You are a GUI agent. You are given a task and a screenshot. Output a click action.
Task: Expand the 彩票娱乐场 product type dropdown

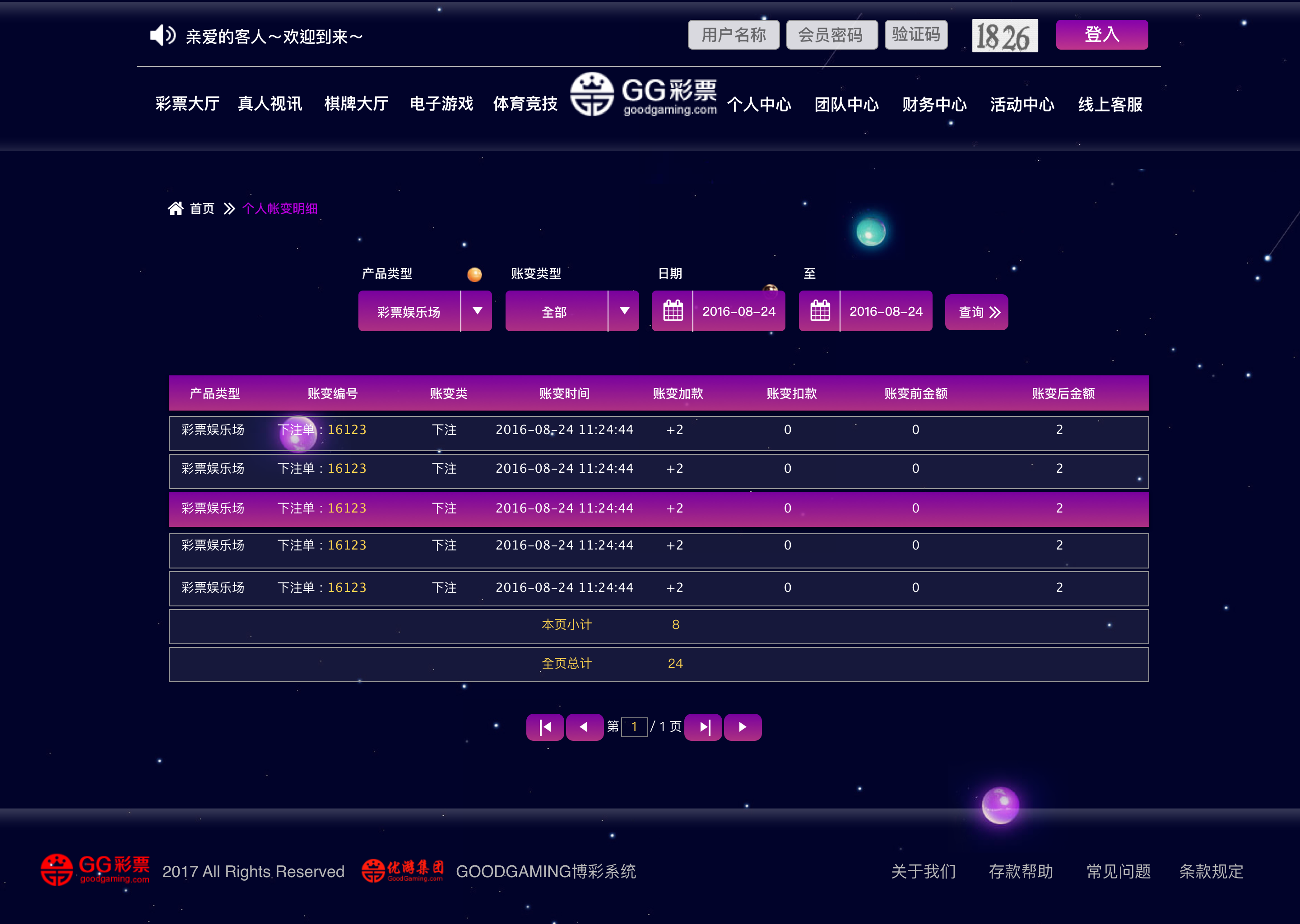[477, 311]
